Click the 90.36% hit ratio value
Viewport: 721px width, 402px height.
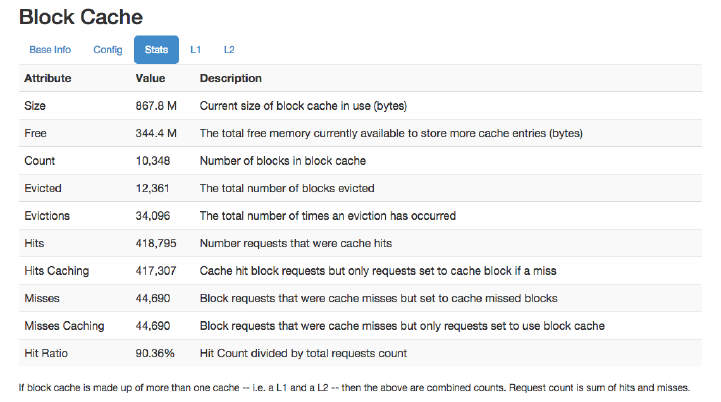(x=155, y=353)
